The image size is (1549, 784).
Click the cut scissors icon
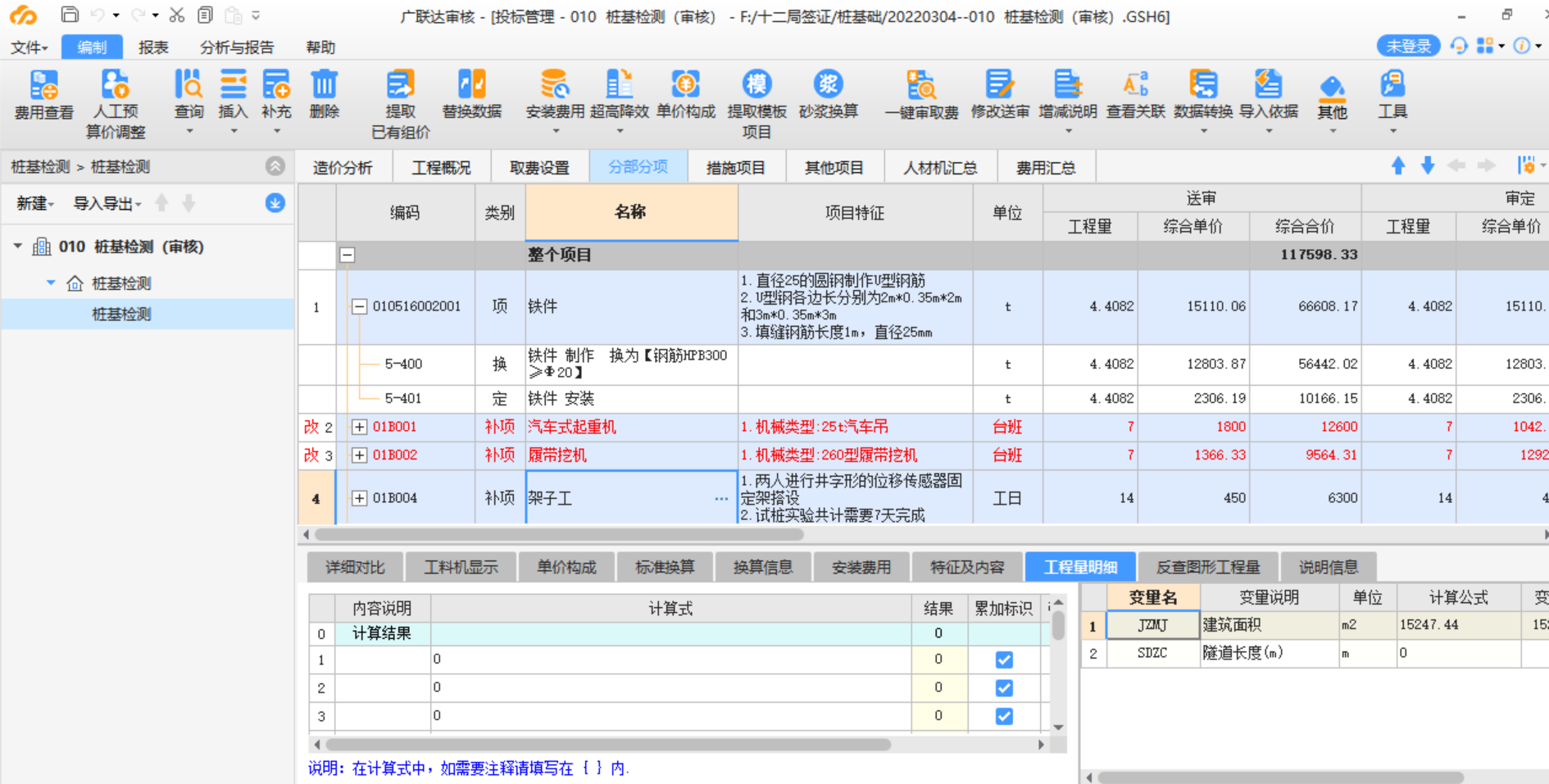pos(177,15)
